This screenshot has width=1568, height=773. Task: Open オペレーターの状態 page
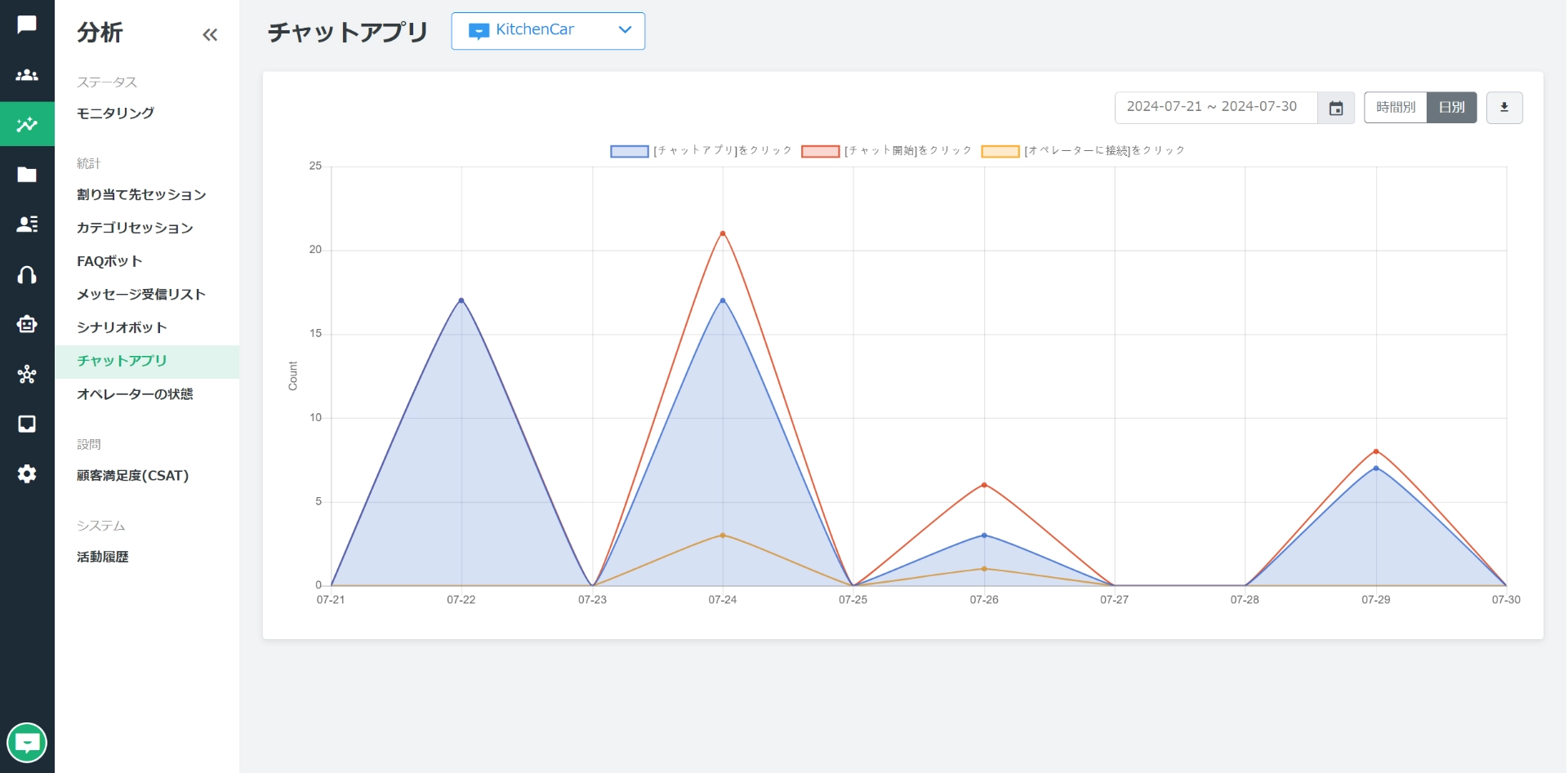click(135, 394)
